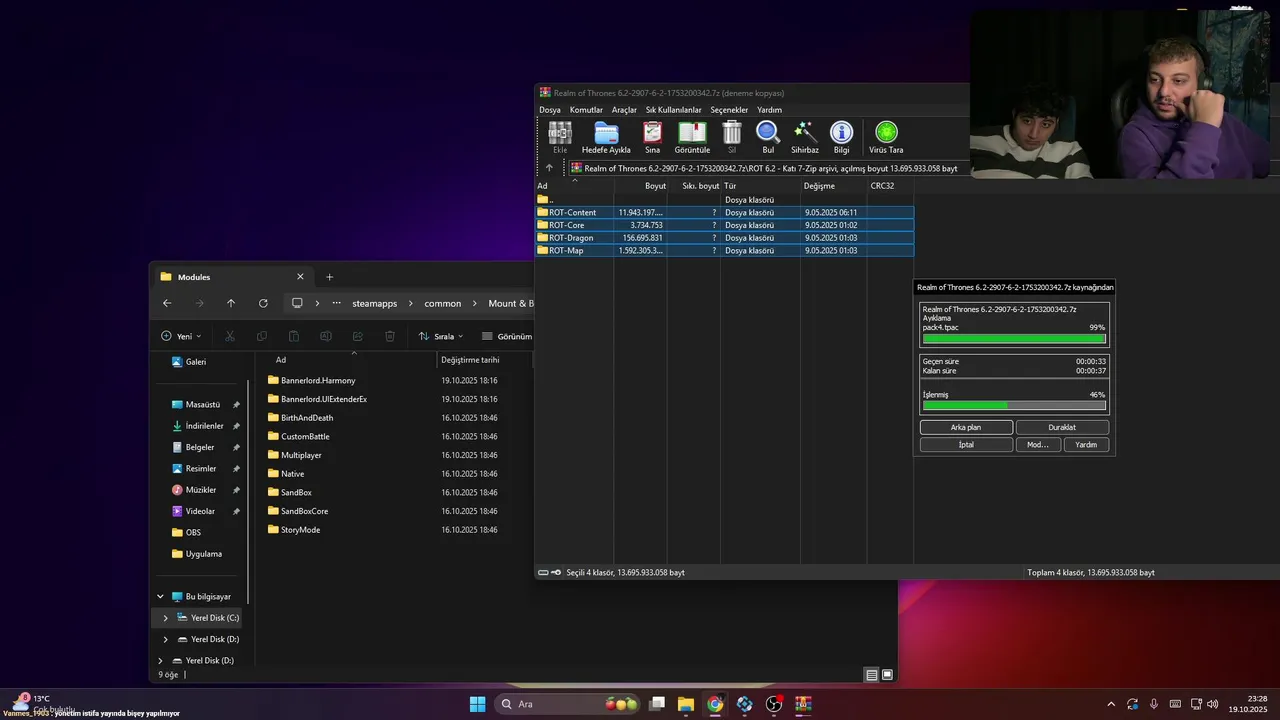The height and width of the screenshot is (720, 1280).
Task: Expand Yerel Disk (C:) in navigation pane
Action: [166, 618]
